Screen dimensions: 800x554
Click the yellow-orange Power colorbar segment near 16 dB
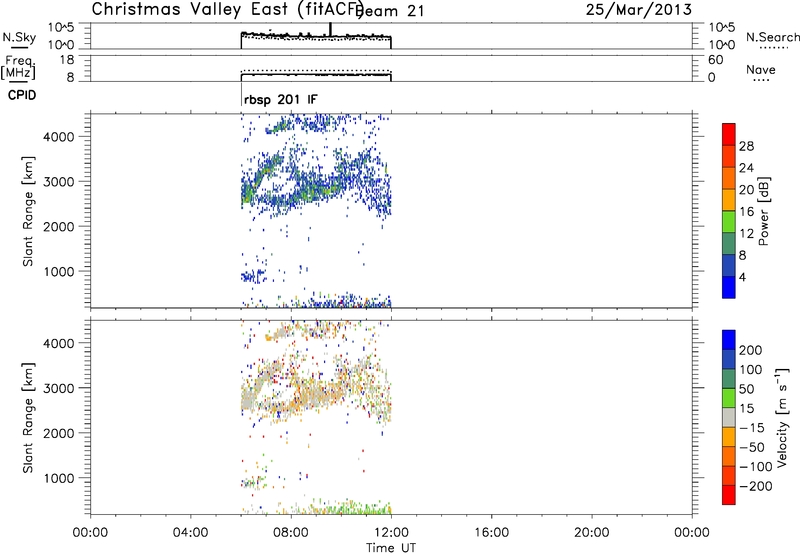[x=729, y=199]
